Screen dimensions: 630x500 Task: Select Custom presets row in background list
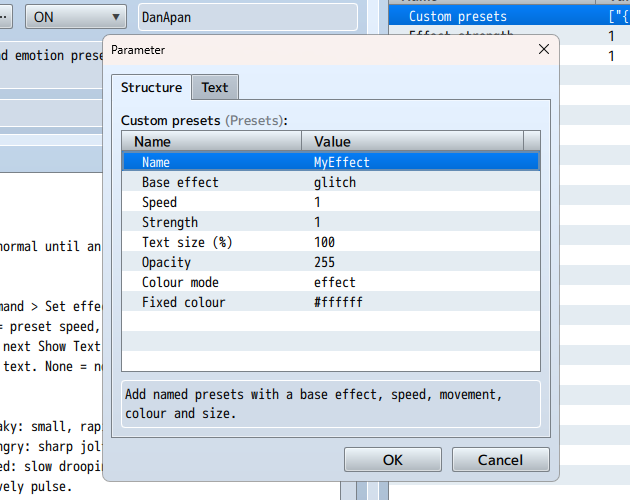tap(509, 16)
